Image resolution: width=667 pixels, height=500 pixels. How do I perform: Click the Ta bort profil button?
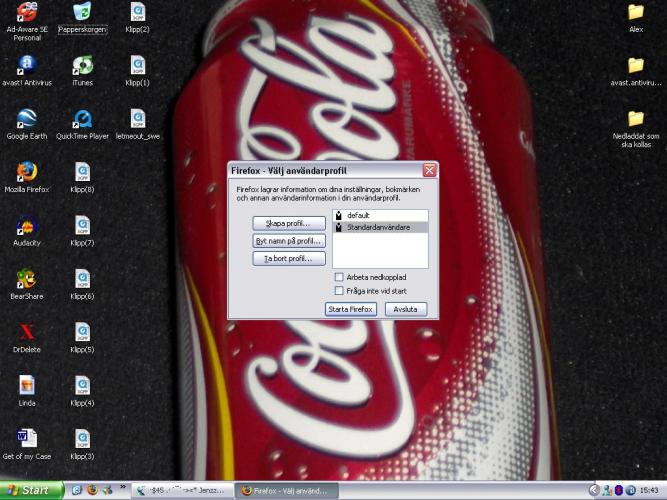click(289, 259)
